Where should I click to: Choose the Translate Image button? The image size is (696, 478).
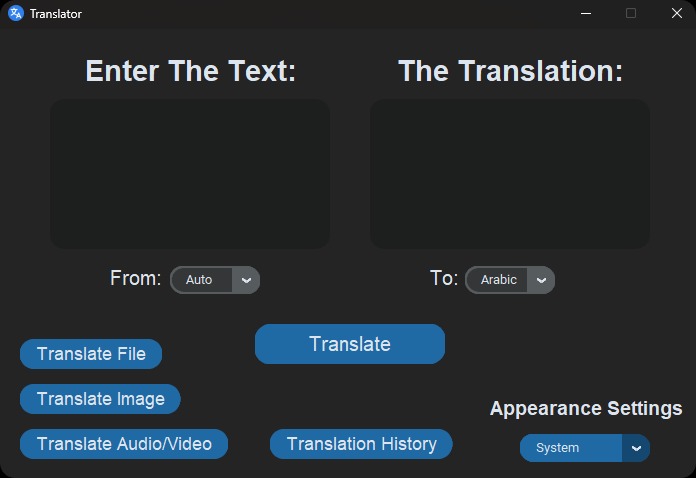(100, 399)
